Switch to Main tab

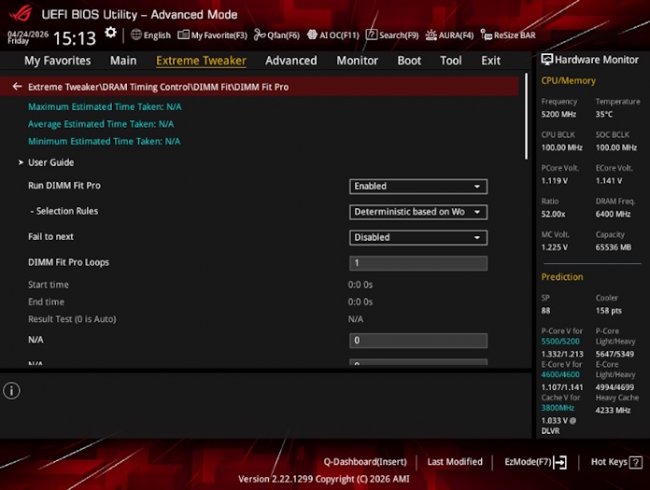click(123, 61)
